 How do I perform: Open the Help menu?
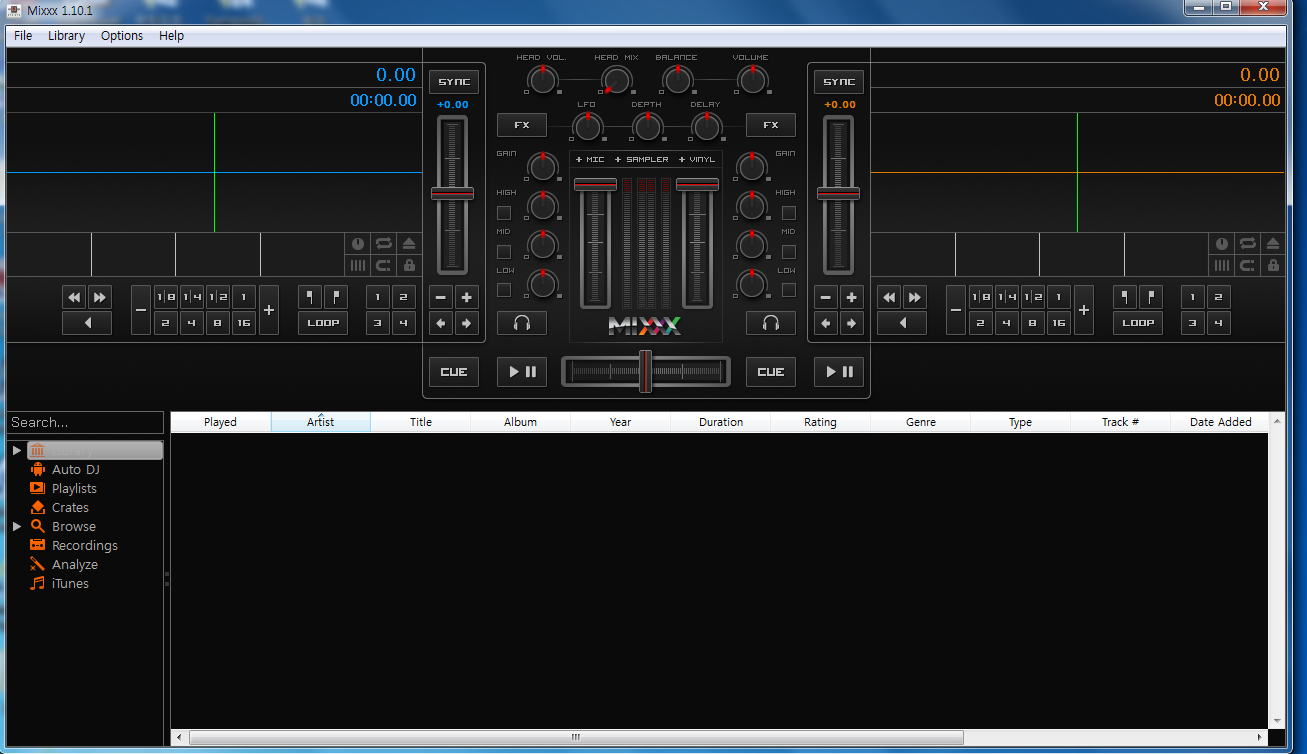171,36
